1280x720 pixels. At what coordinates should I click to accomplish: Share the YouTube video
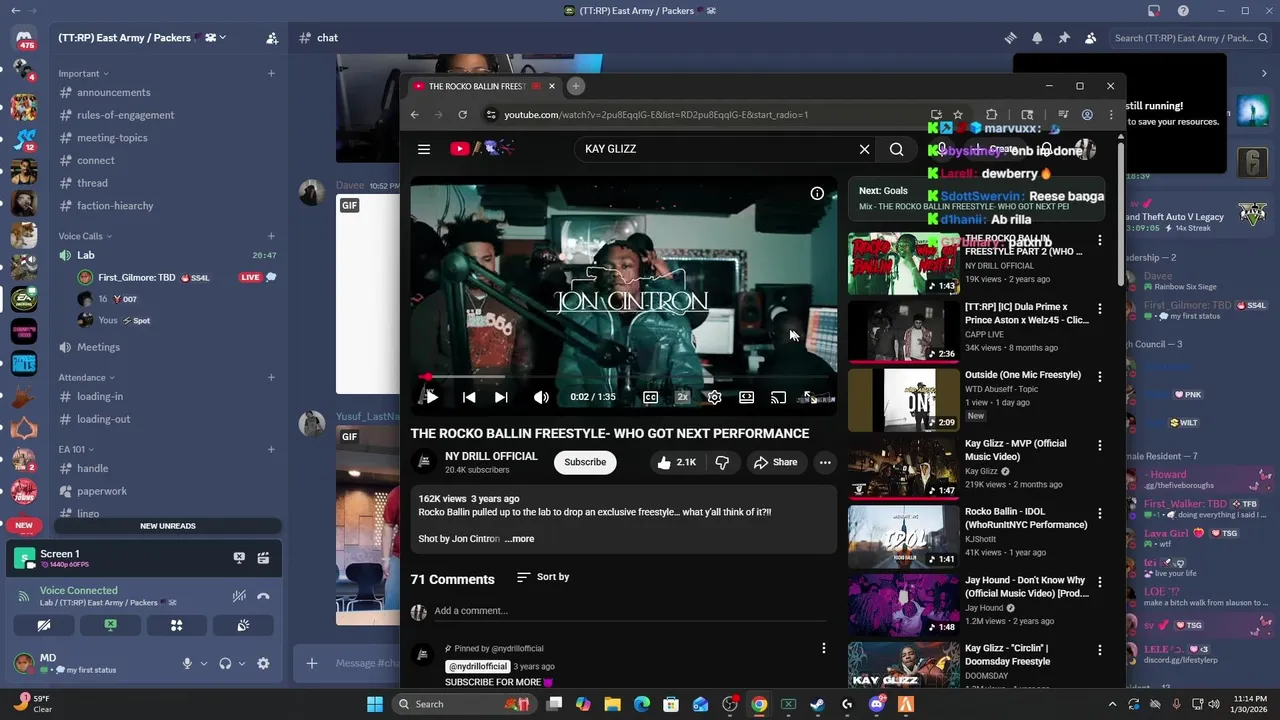[x=775, y=462]
